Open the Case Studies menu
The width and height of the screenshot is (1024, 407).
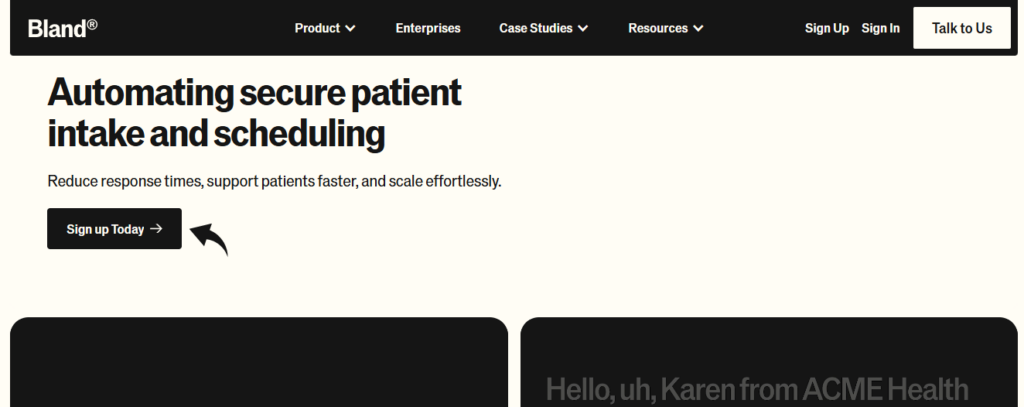click(535, 28)
